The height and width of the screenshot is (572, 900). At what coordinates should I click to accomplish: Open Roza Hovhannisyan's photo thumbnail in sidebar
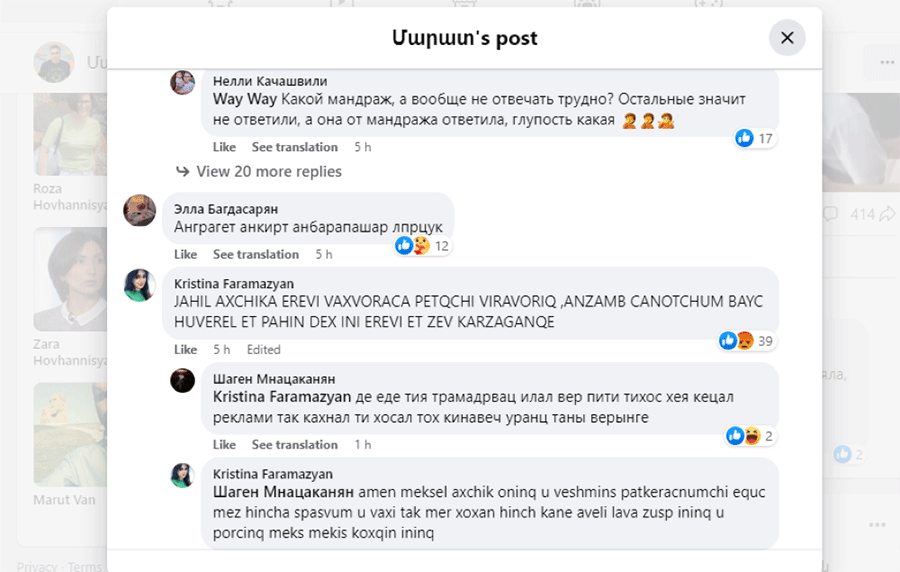pyautogui.click(x=70, y=134)
